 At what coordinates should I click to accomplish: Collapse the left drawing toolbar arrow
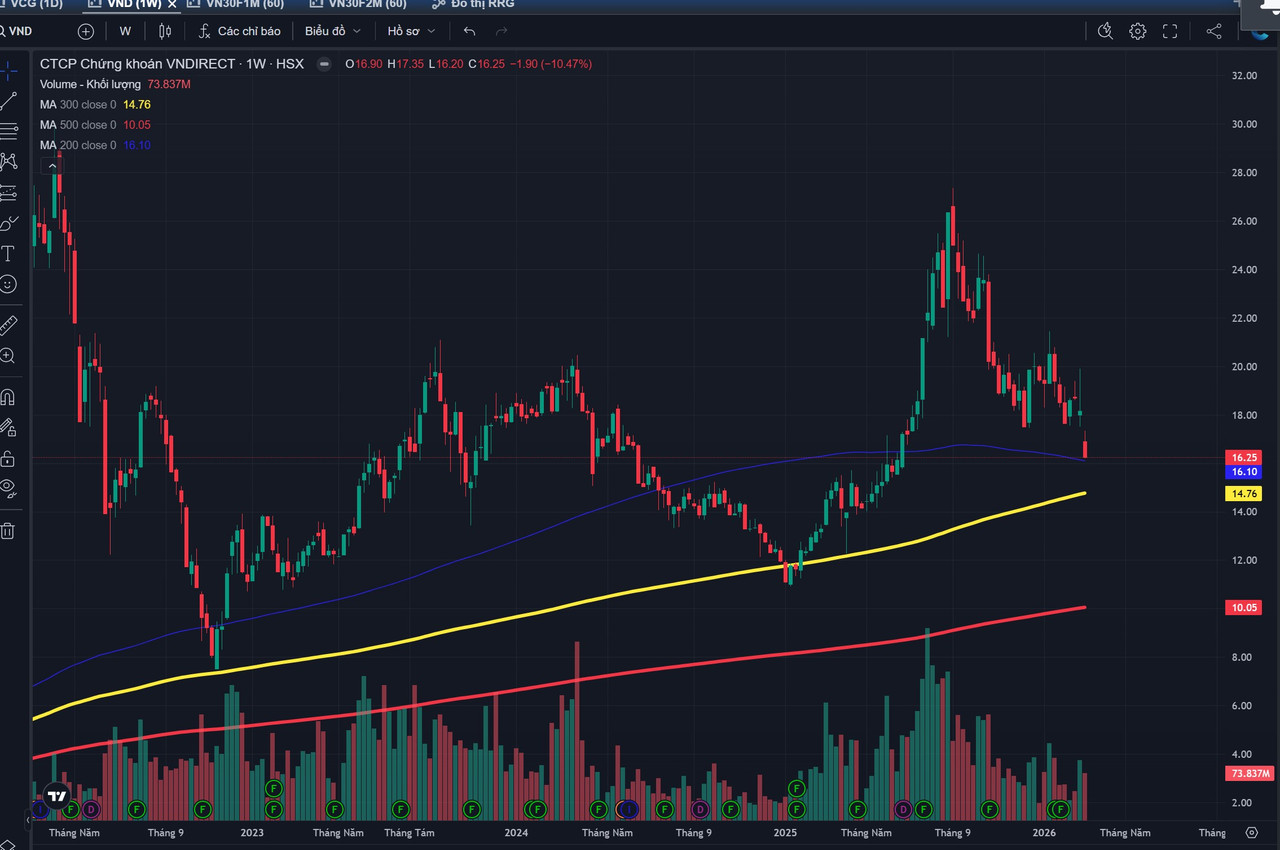pyautogui.click(x=26, y=821)
